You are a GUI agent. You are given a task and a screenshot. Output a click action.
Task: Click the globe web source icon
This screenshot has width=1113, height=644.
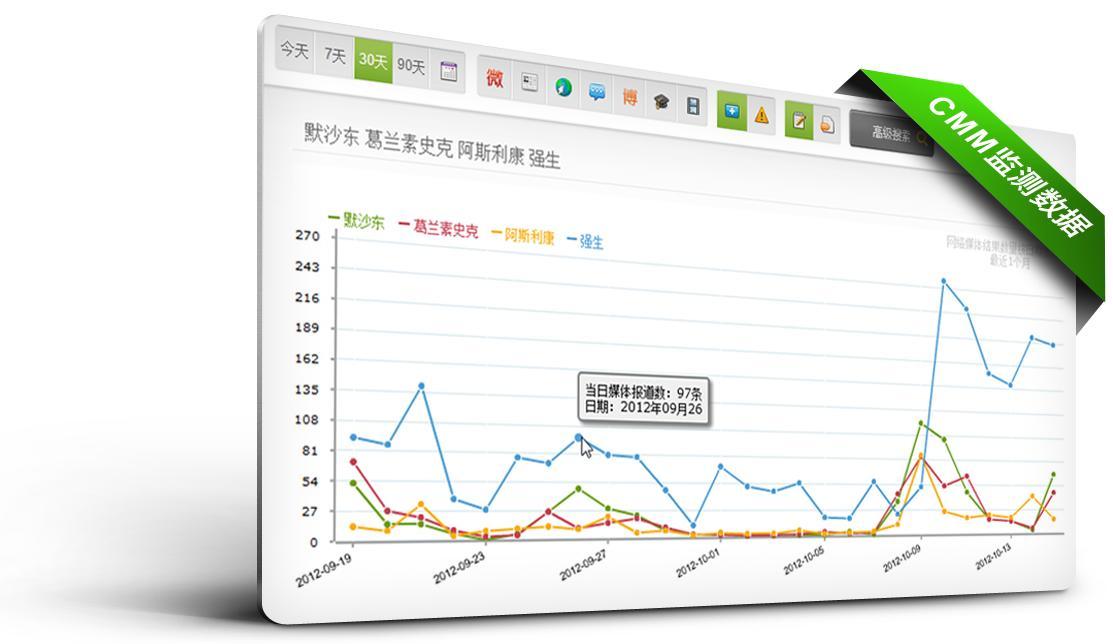pos(564,89)
